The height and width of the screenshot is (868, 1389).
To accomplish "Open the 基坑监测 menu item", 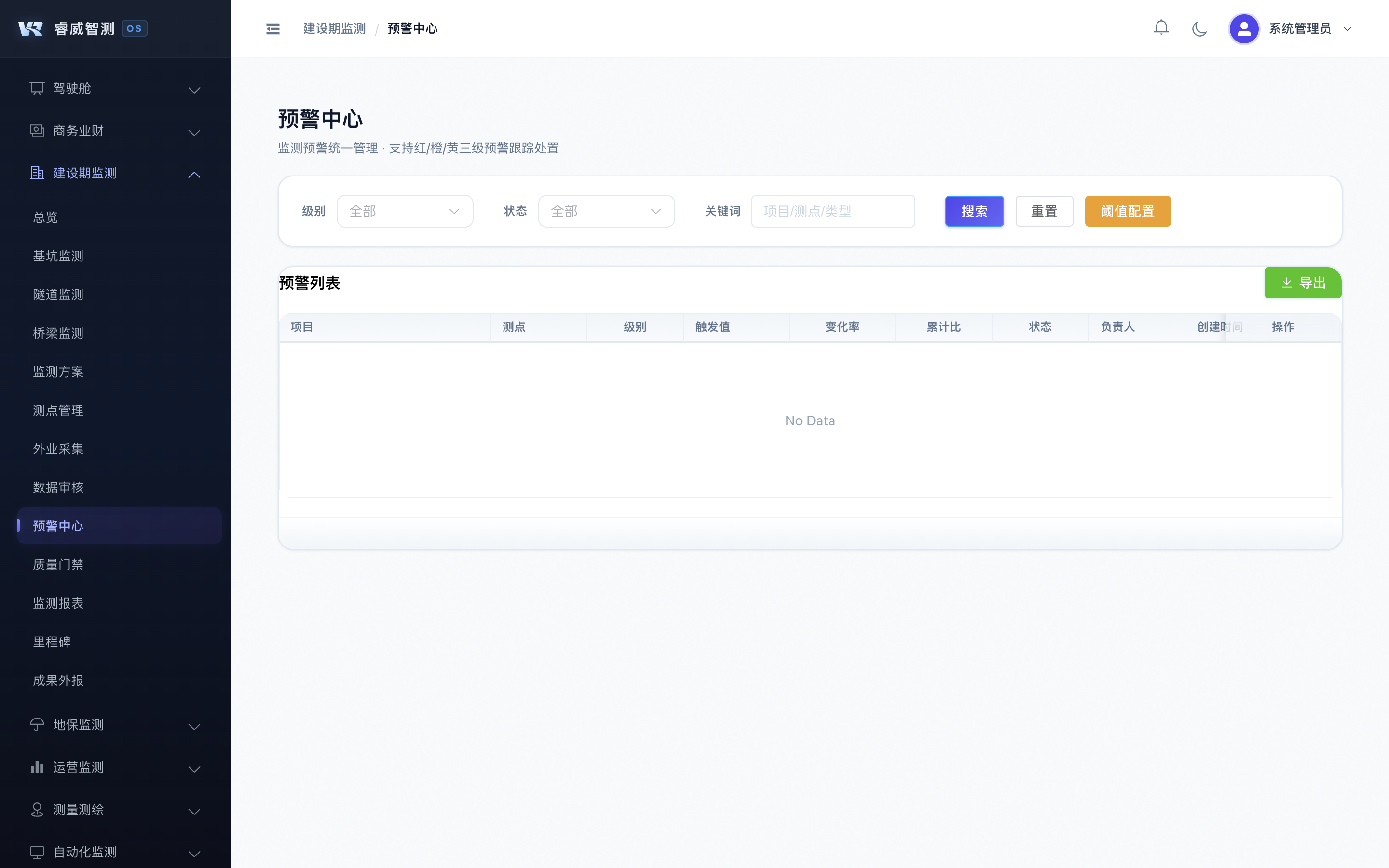I will [58, 256].
